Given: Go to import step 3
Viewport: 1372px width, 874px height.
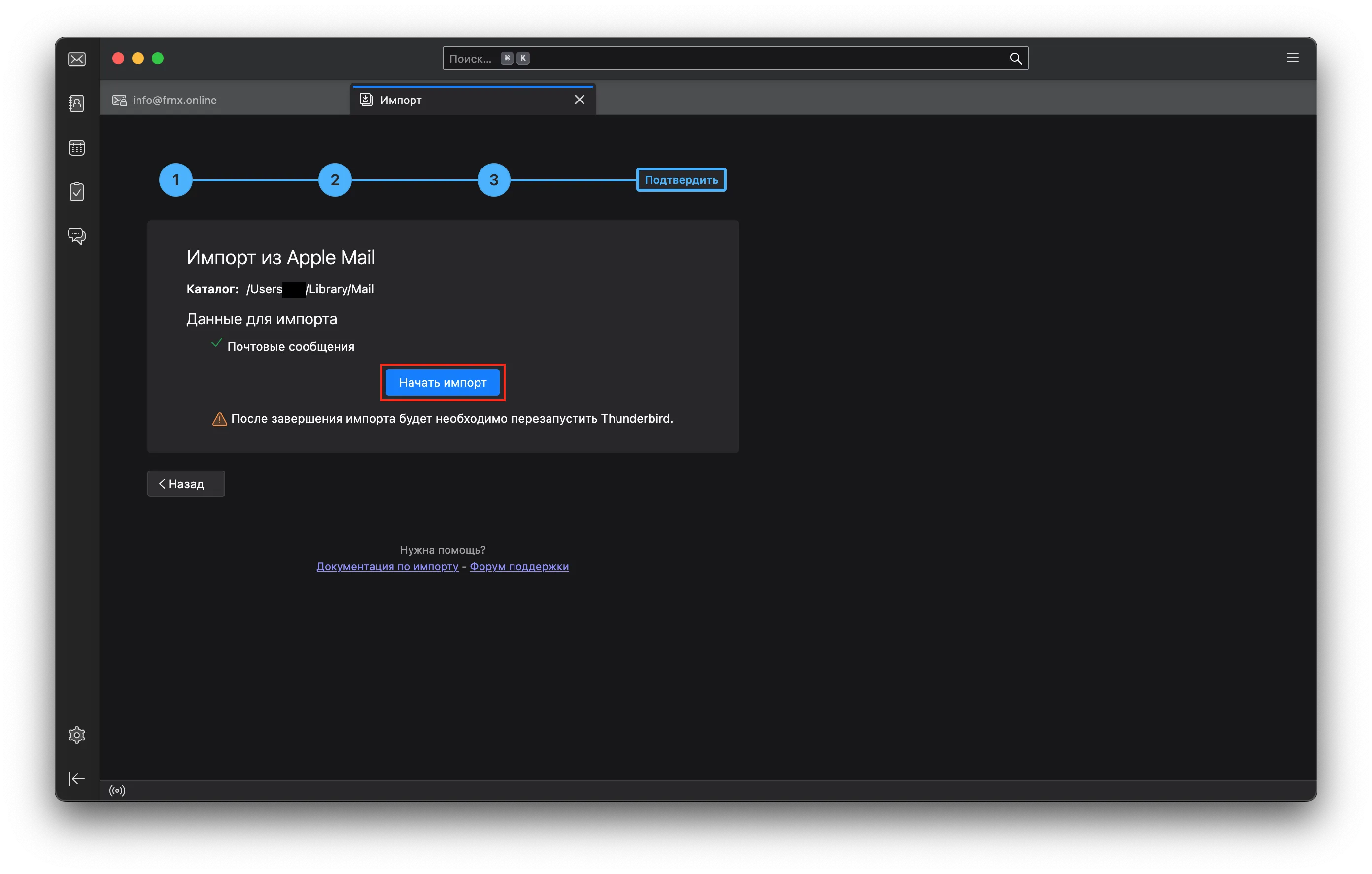Looking at the screenshot, I should point(493,180).
